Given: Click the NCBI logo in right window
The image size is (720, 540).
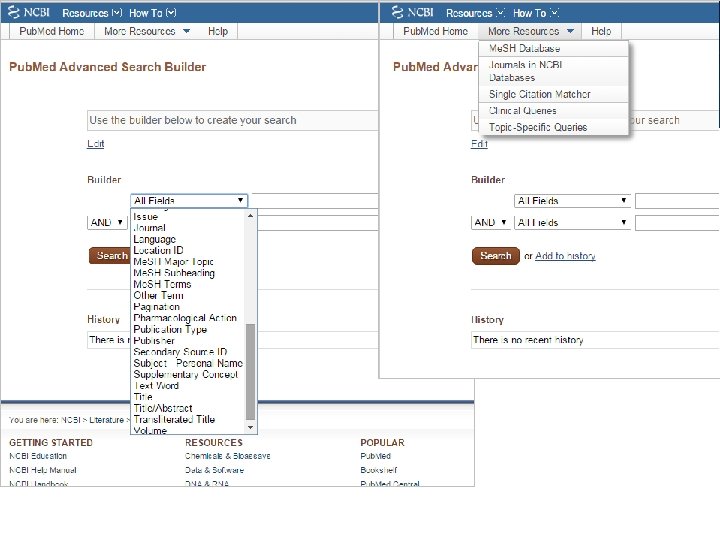Looking at the screenshot, I should [x=413, y=12].
